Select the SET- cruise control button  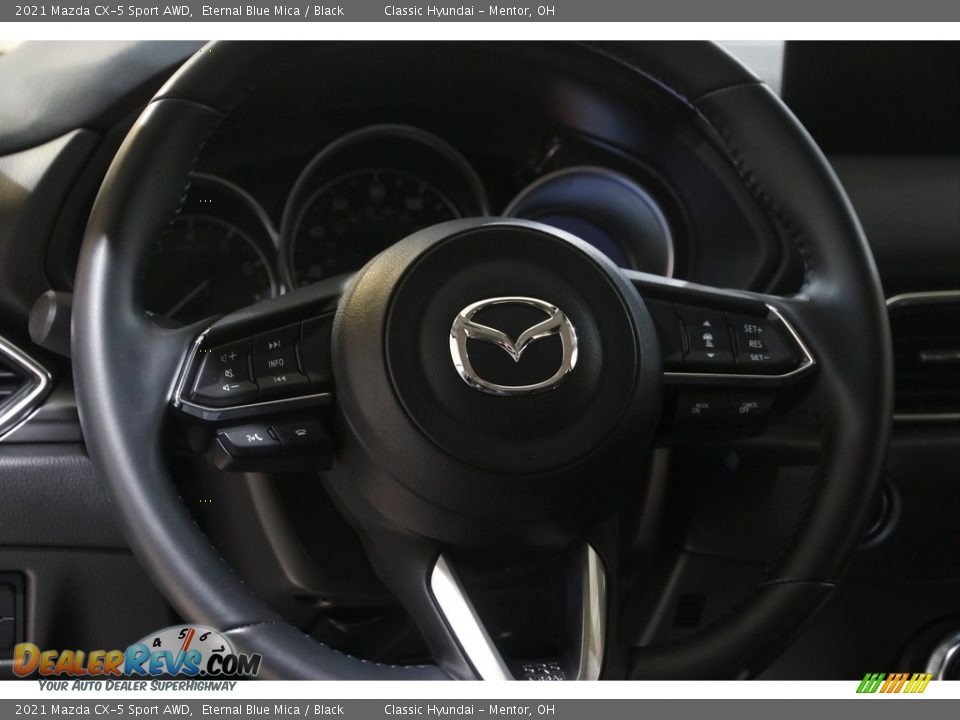pos(759,358)
